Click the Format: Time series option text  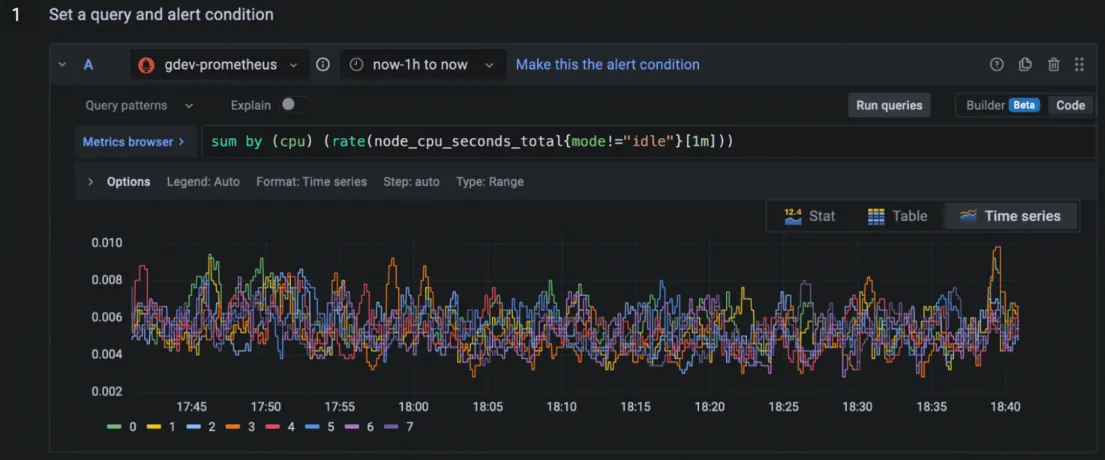[311, 182]
